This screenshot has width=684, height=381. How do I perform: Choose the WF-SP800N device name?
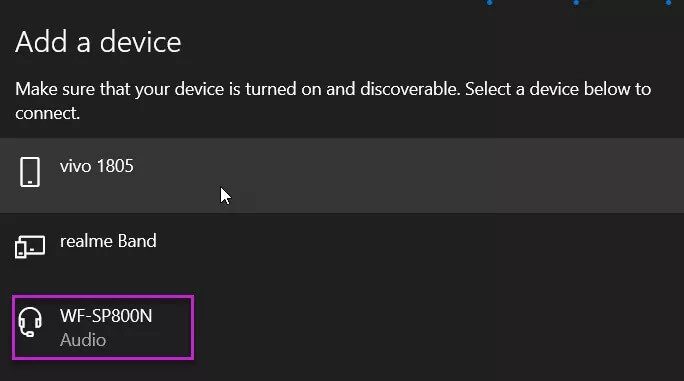pos(106,316)
